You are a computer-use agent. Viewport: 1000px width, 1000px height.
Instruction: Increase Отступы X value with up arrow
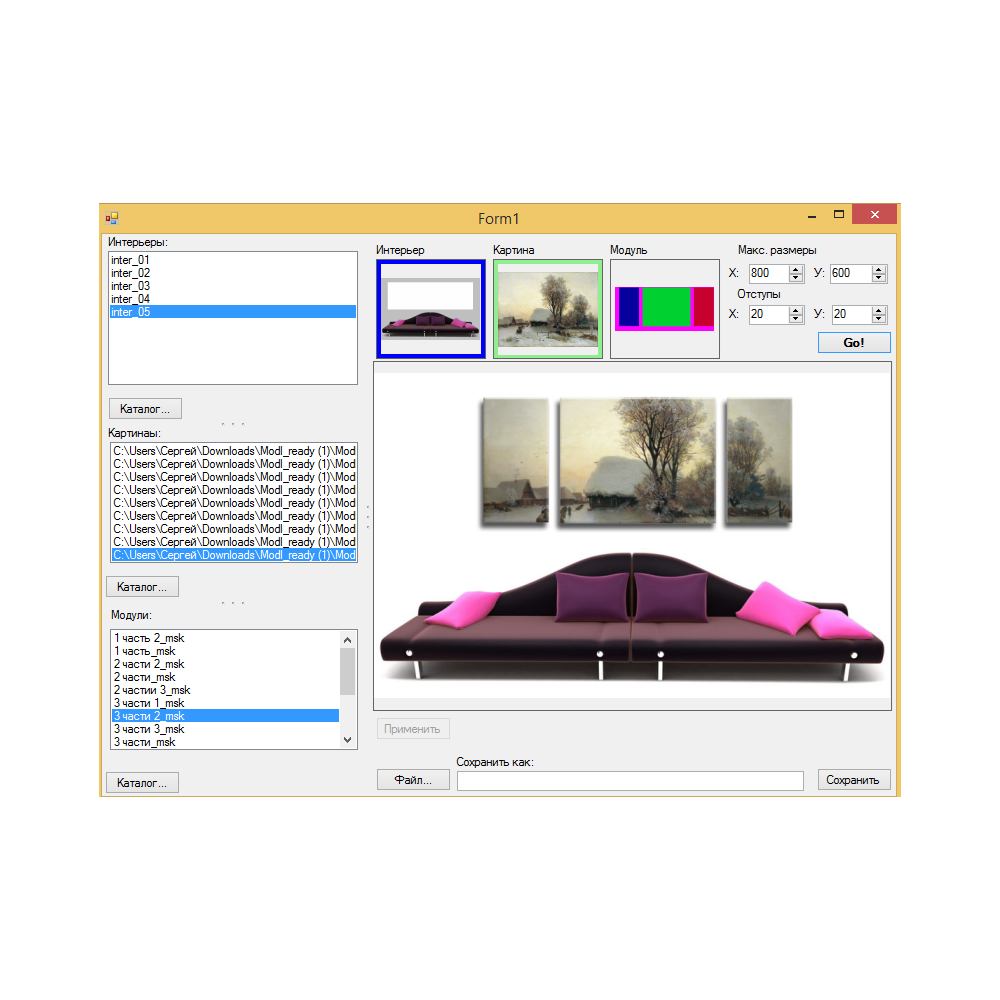click(796, 310)
